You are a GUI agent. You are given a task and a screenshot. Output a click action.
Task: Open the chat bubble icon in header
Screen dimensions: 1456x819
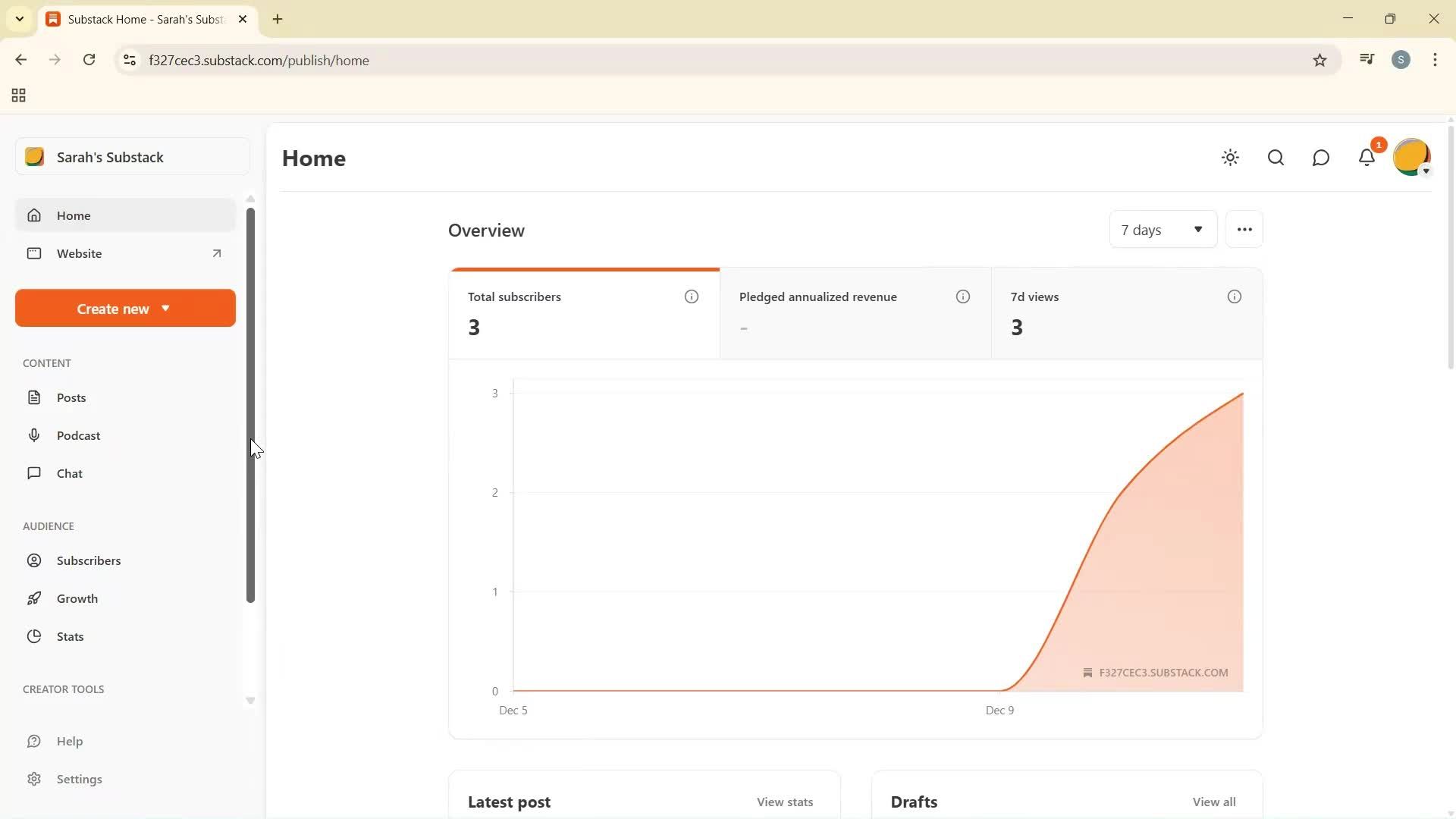1320,158
